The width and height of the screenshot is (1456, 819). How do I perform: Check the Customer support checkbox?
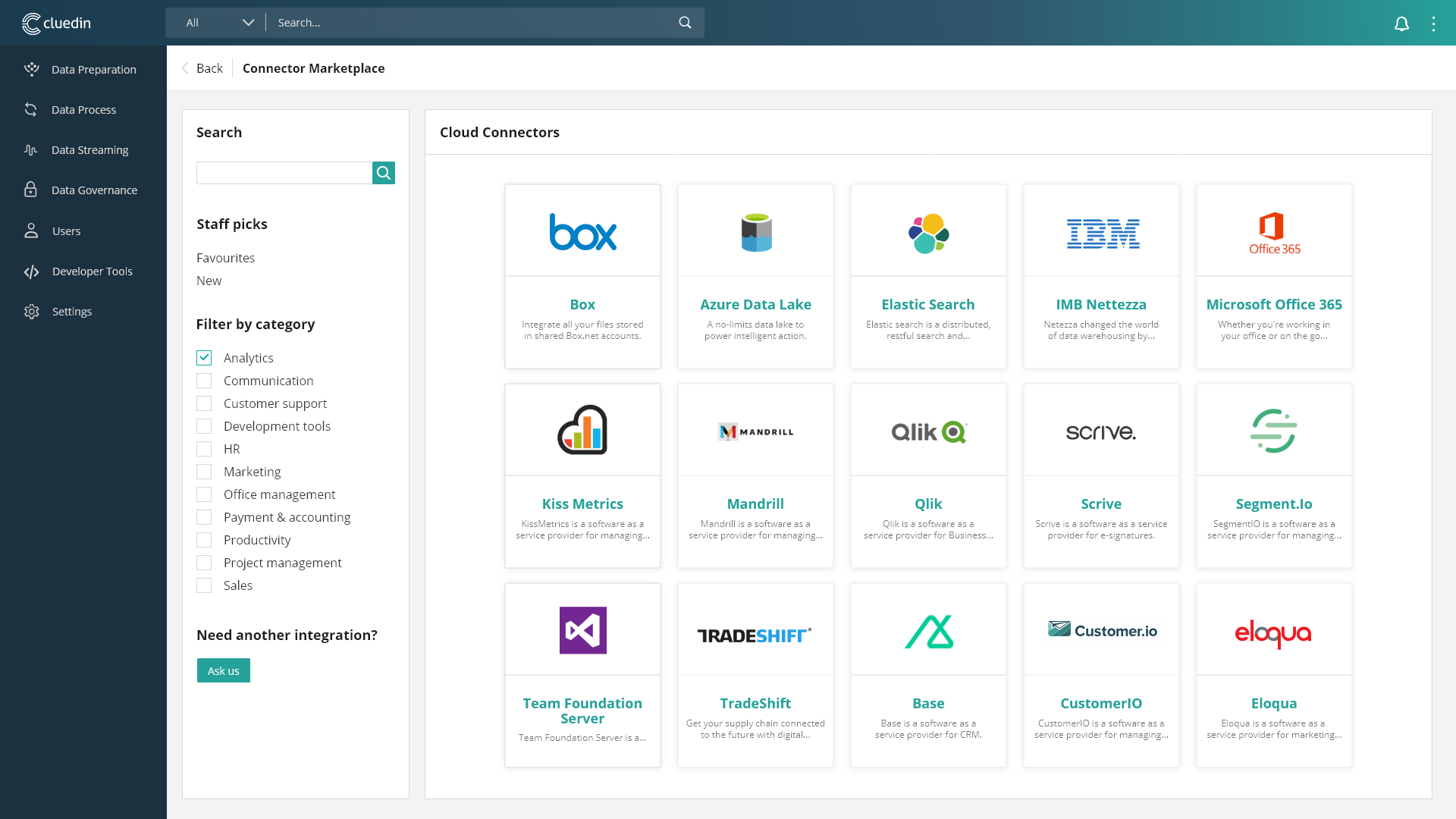(x=204, y=403)
